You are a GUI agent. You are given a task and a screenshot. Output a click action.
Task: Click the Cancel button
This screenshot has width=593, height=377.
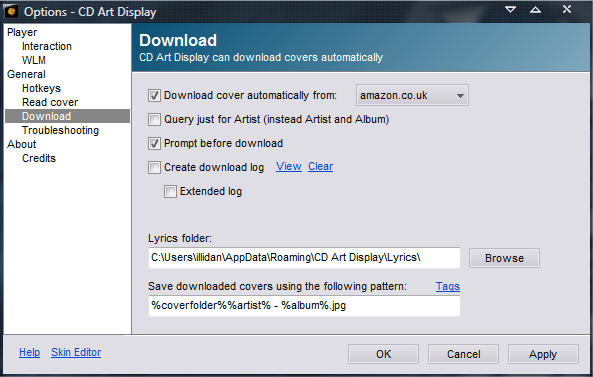(x=463, y=354)
